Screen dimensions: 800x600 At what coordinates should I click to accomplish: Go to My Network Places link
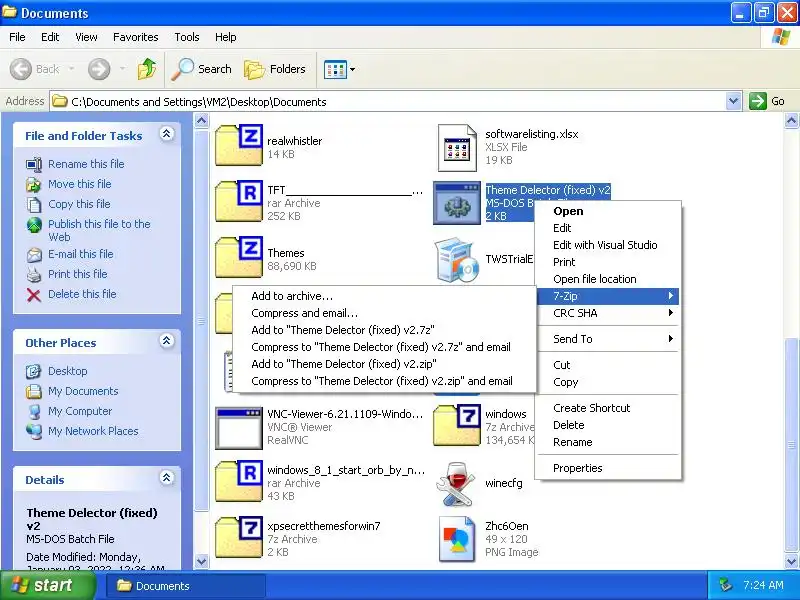point(93,431)
